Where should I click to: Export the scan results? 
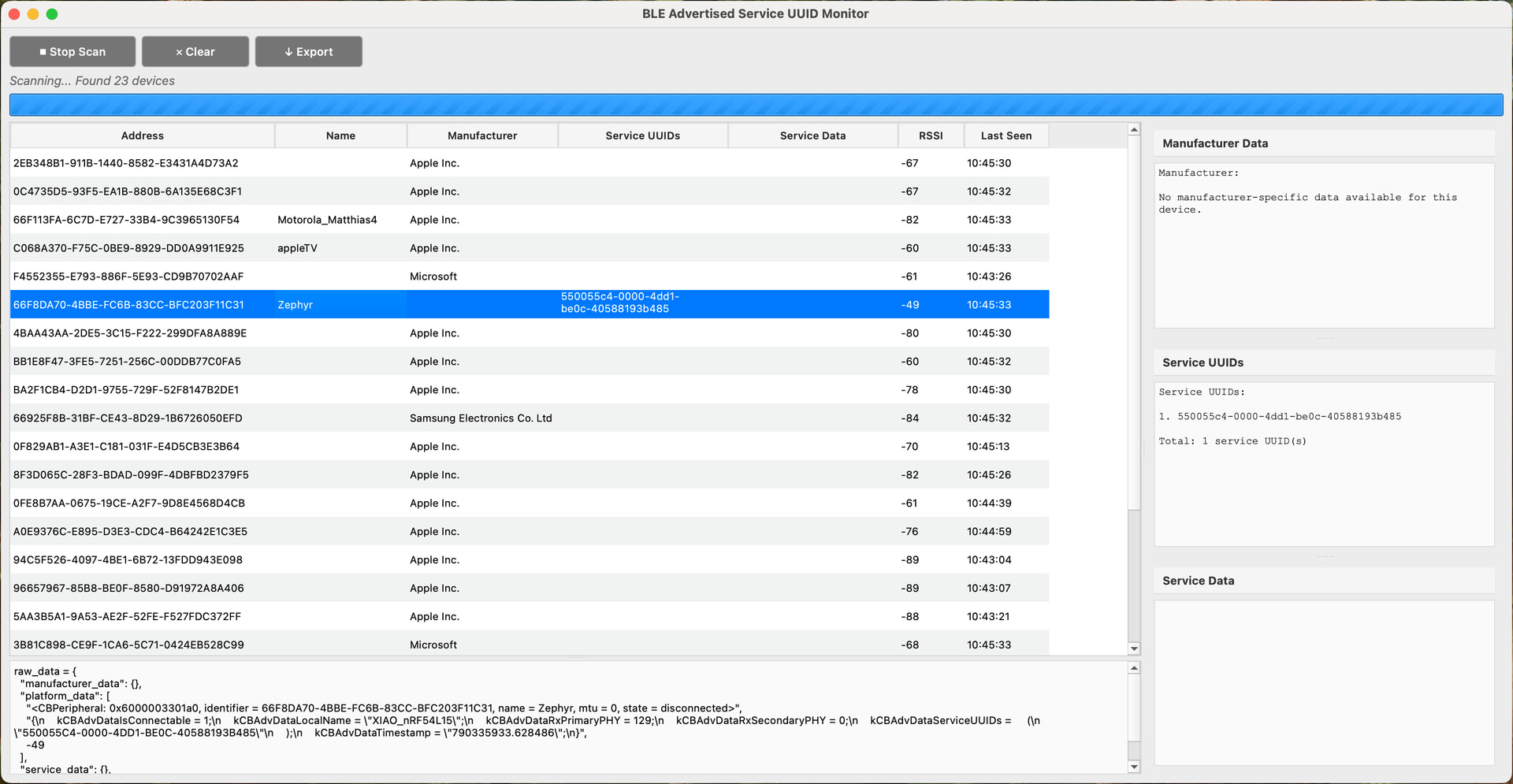click(308, 52)
